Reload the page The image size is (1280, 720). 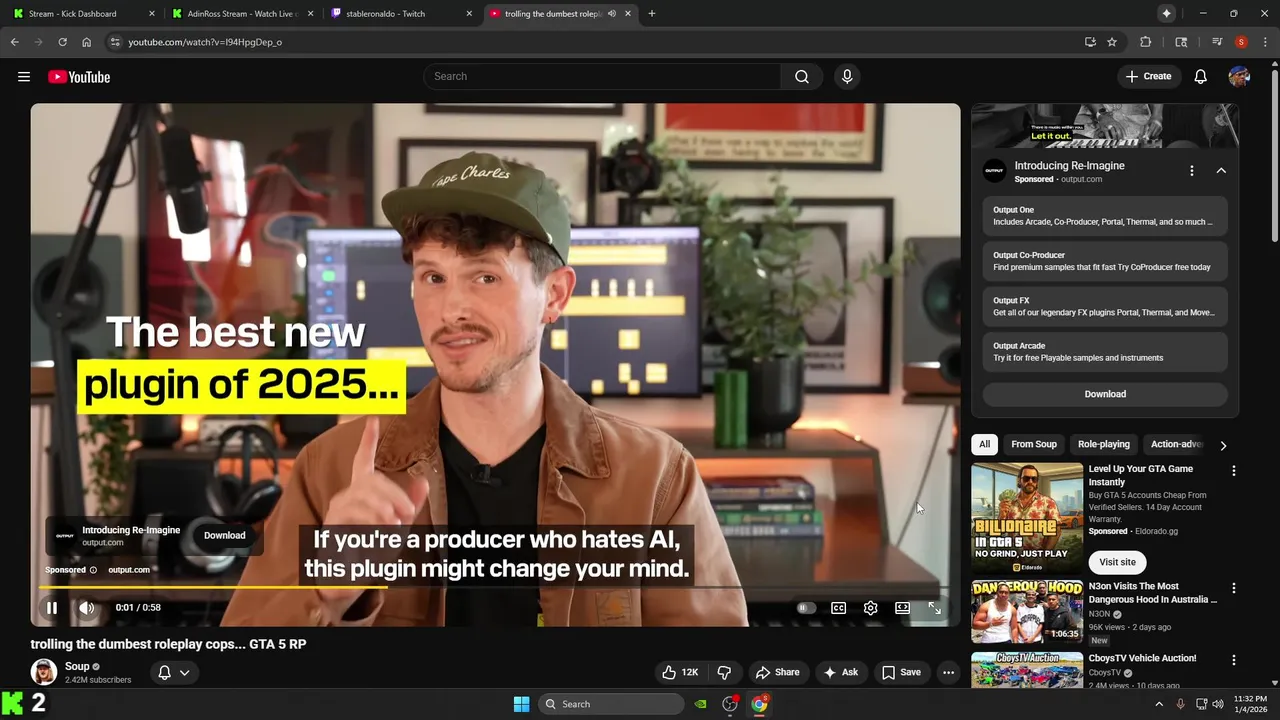[x=62, y=42]
